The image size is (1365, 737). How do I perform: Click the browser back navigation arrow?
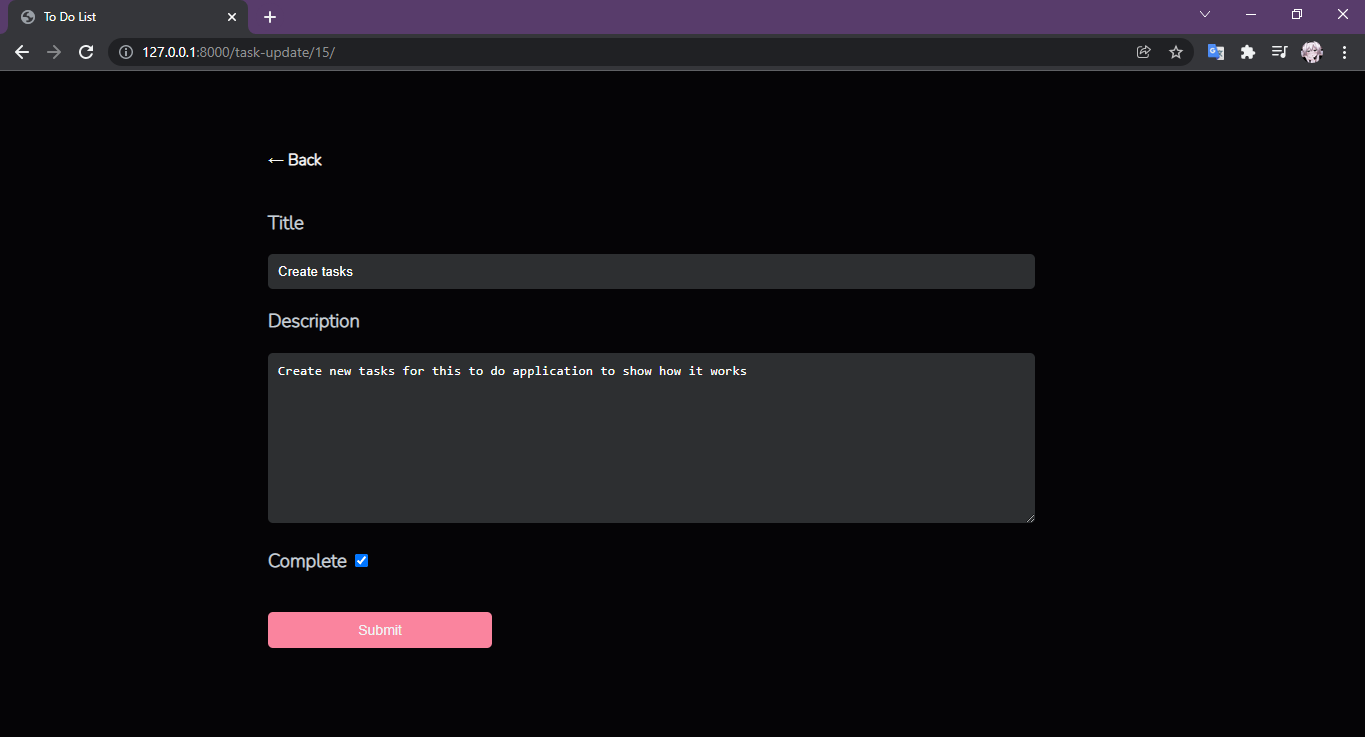(x=22, y=52)
